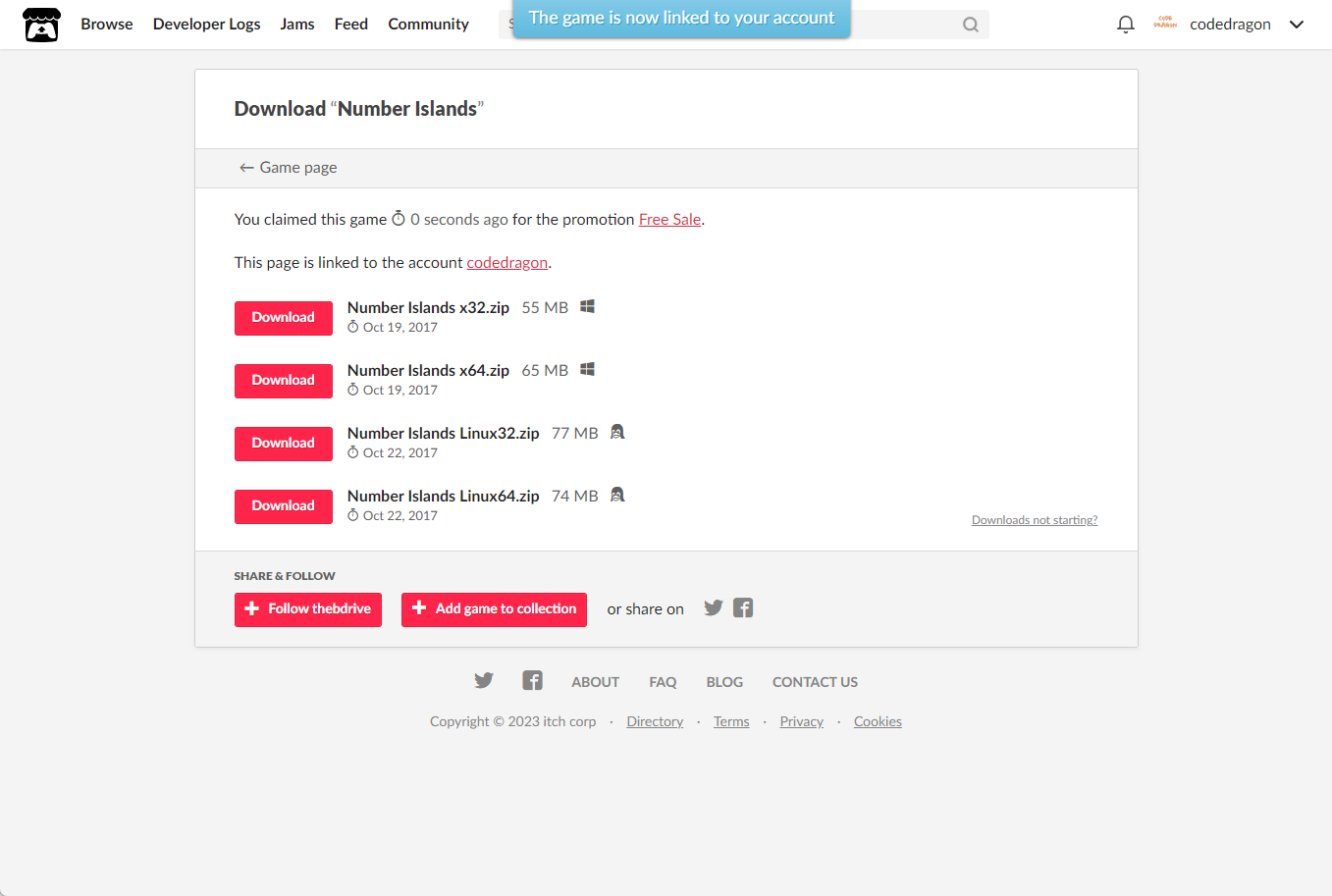Download Number Islands x32.zip

coord(284,318)
